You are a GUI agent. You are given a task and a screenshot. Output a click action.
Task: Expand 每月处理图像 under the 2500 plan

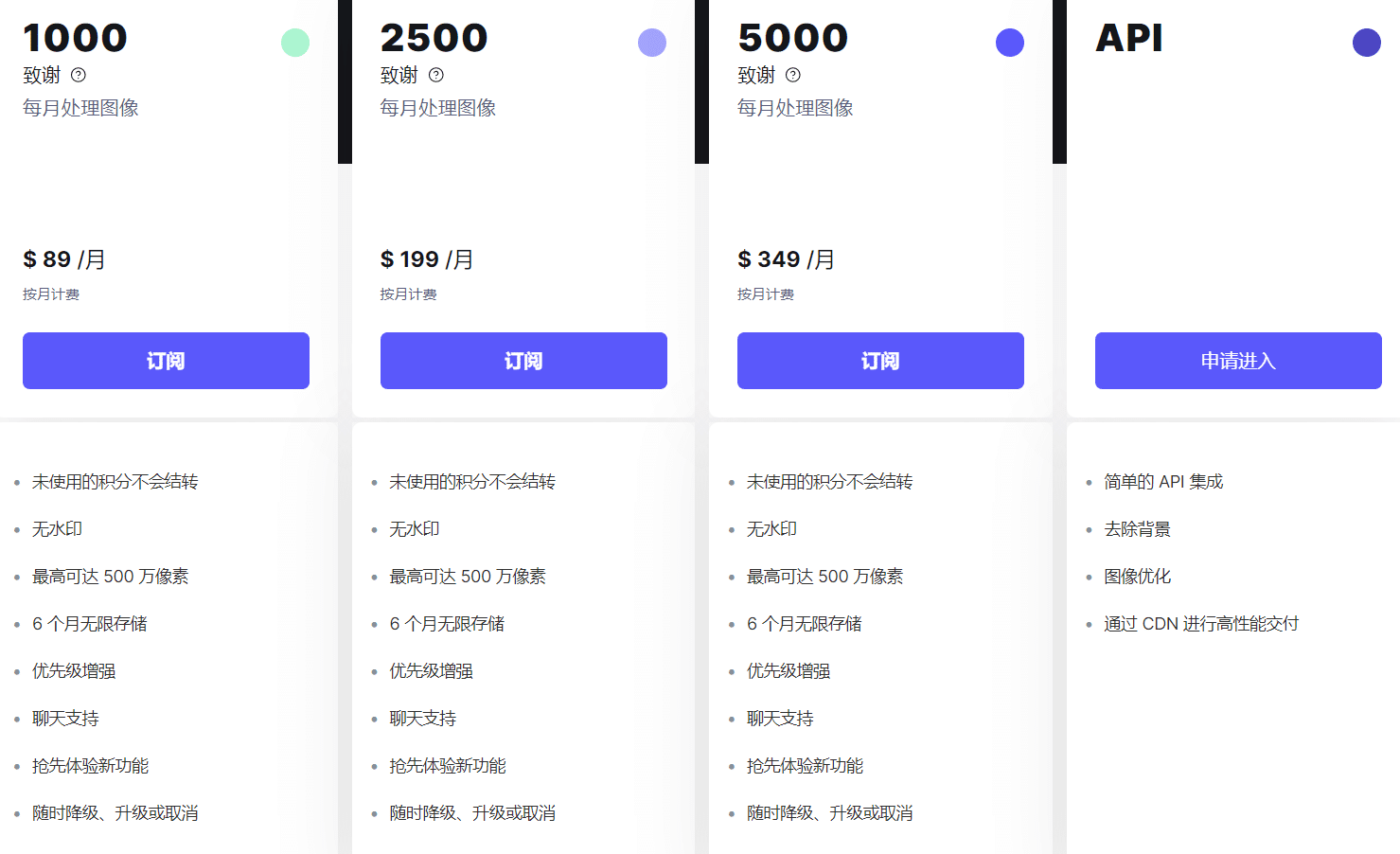(x=438, y=107)
